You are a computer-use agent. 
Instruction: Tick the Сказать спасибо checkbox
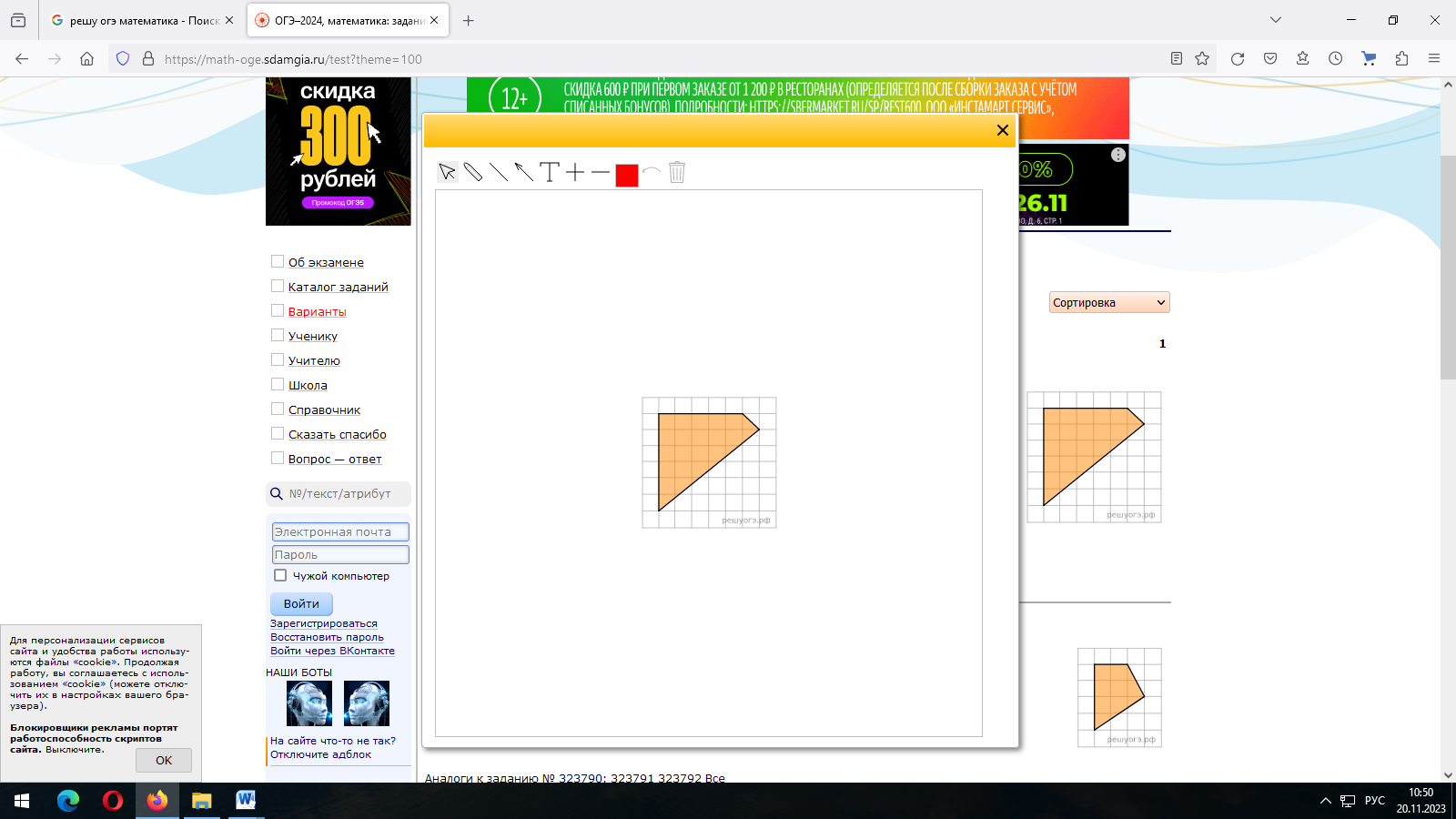pyautogui.click(x=278, y=433)
